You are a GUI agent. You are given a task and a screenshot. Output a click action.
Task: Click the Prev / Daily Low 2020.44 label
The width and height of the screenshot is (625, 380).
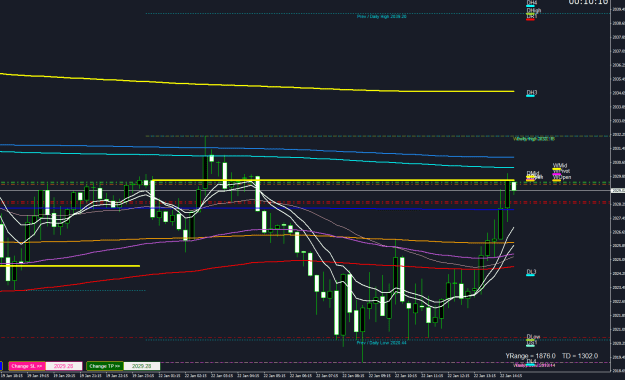point(381,343)
